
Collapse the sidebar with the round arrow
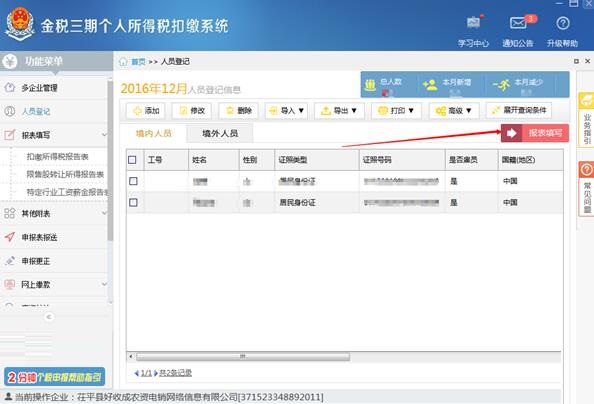[49, 317]
